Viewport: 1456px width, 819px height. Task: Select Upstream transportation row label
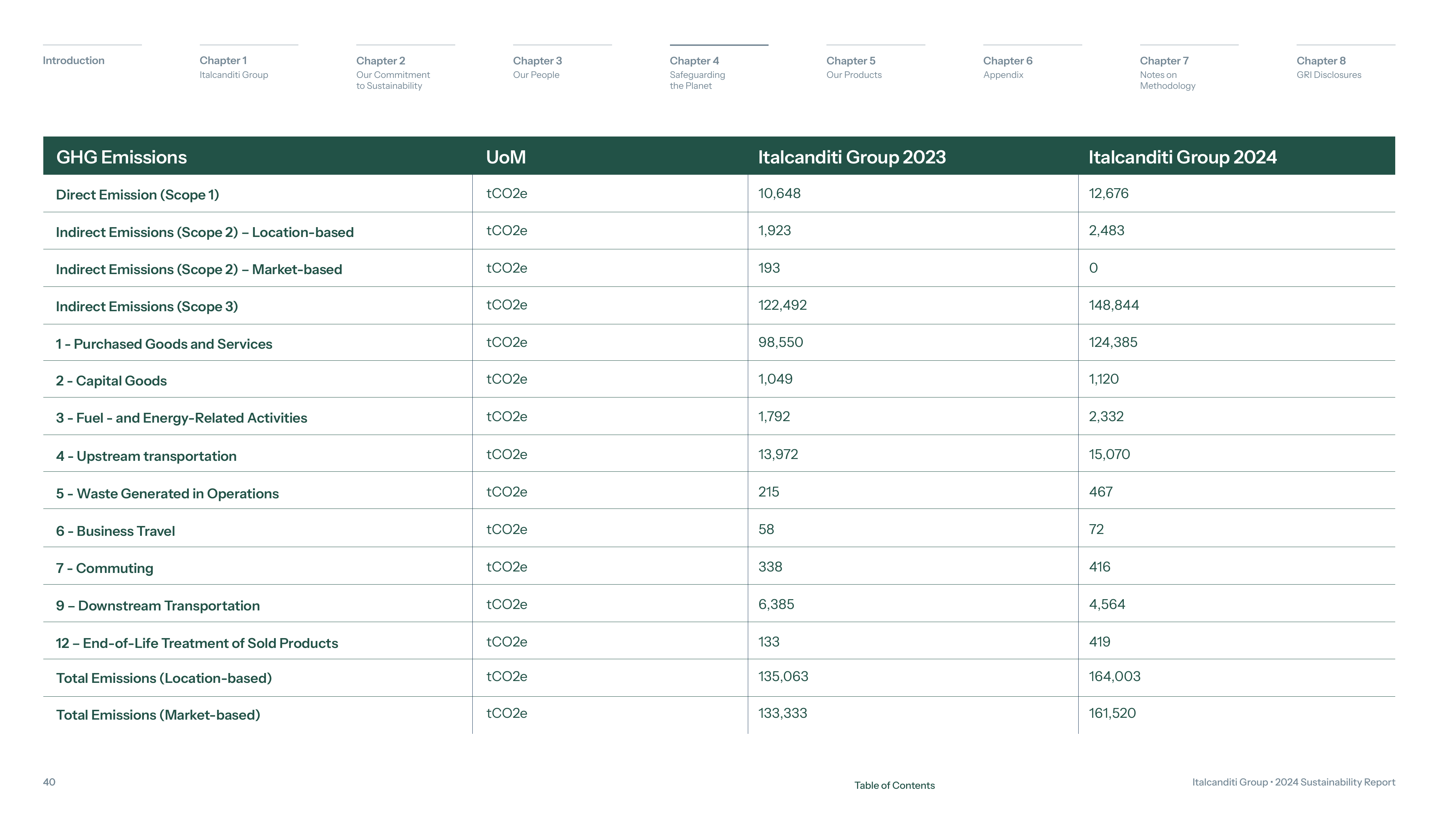[146, 456]
